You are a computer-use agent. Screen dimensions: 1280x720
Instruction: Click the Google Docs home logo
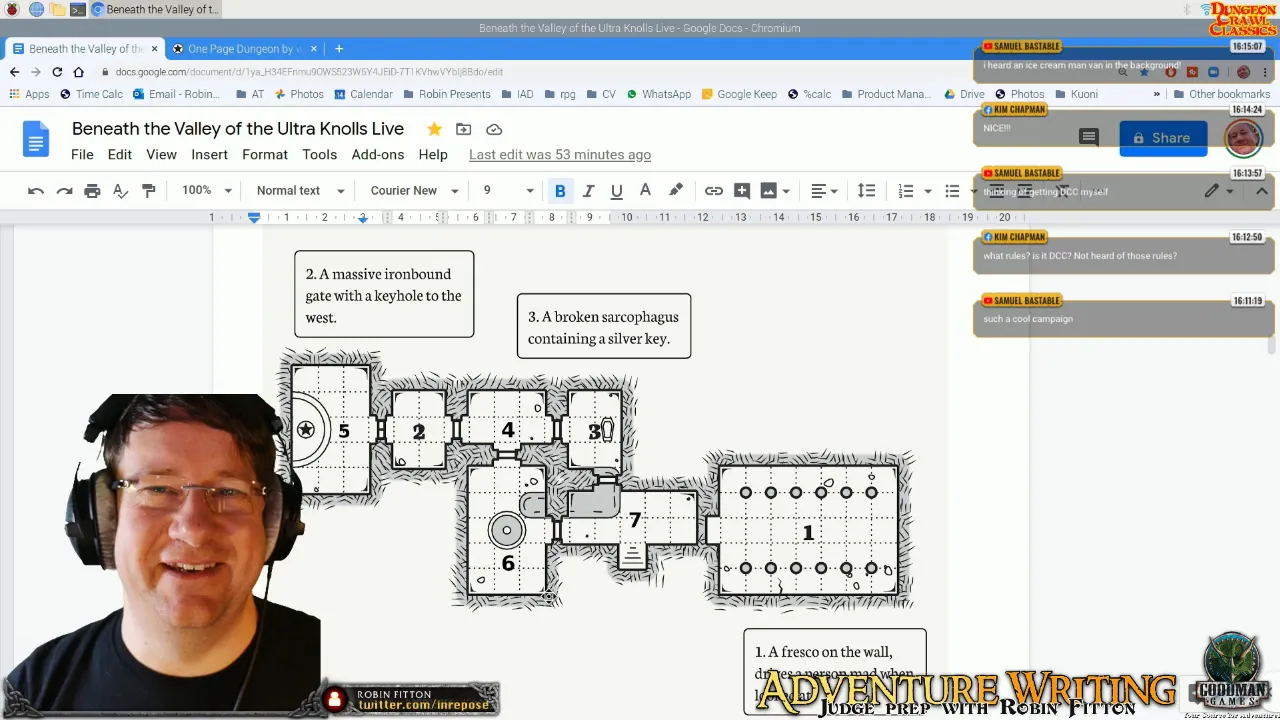(36, 139)
